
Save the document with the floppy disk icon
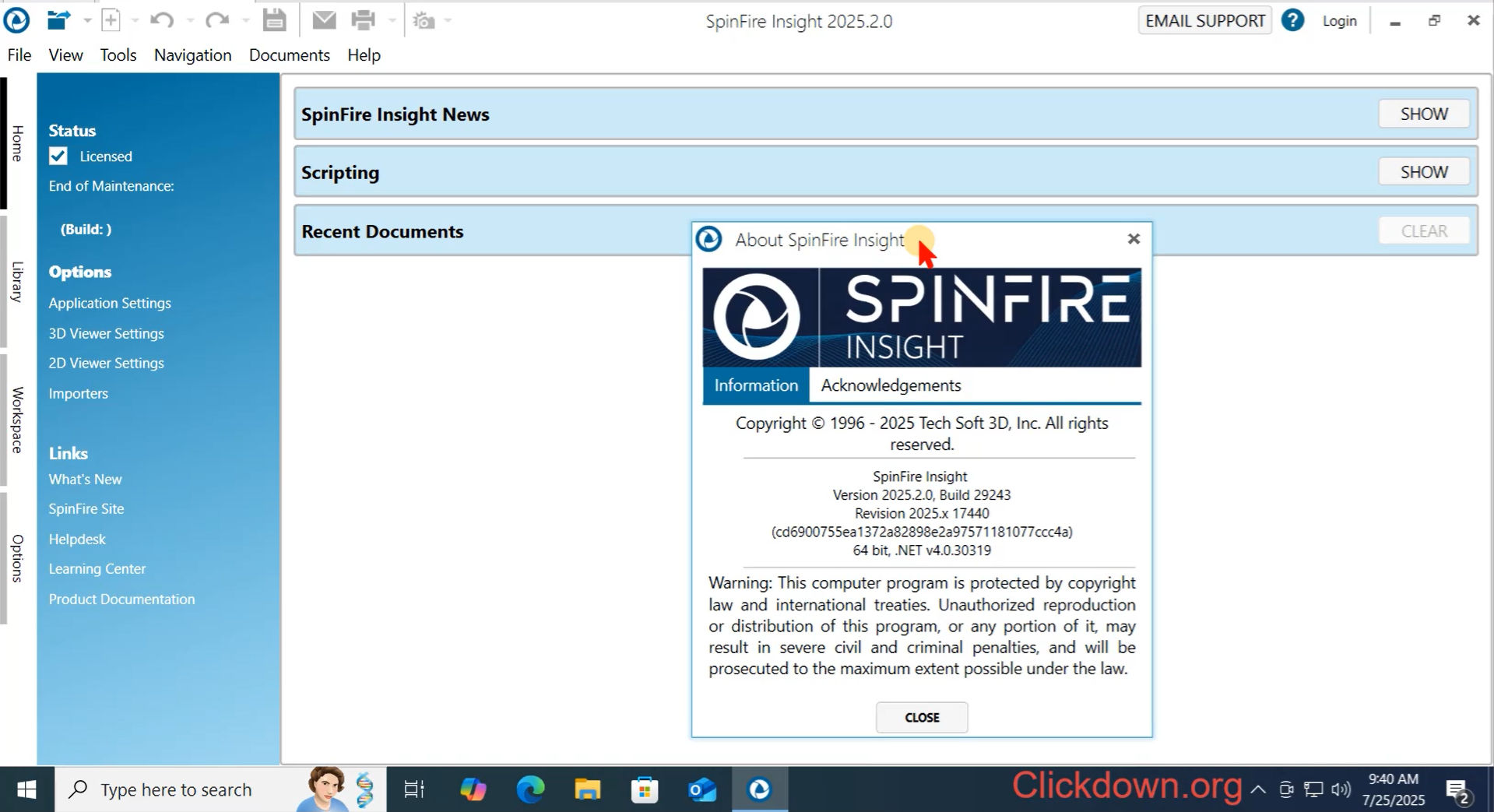click(x=274, y=19)
